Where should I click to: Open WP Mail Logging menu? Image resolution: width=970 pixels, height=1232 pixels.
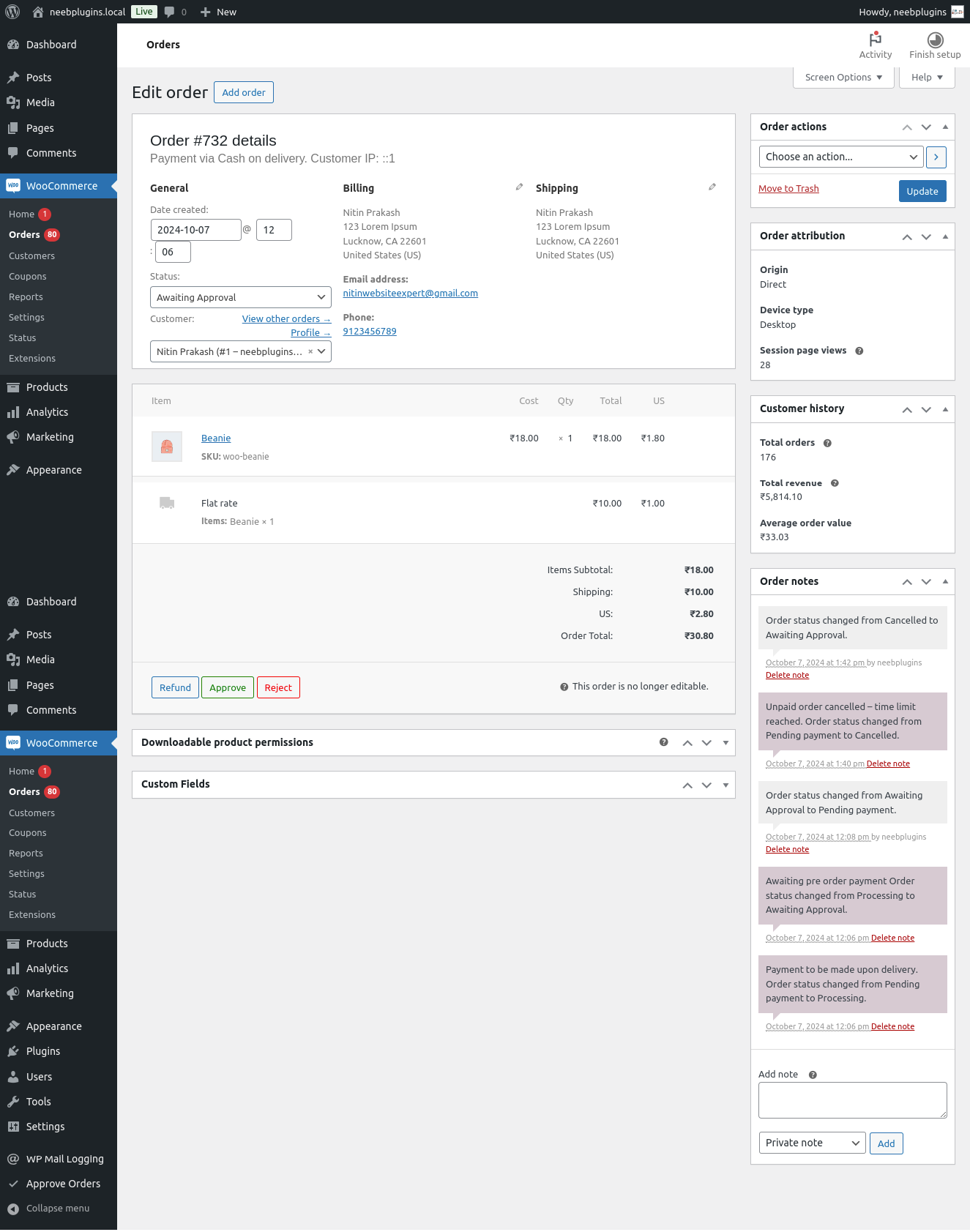[59, 1159]
